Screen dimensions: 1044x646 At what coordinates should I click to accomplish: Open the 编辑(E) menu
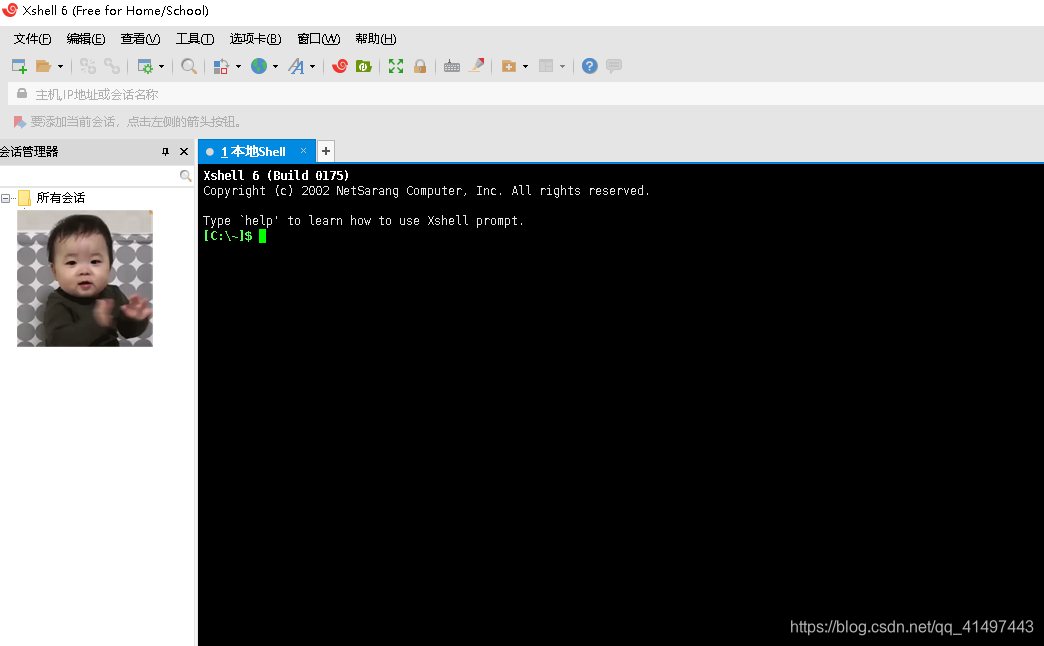pos(86,39)
